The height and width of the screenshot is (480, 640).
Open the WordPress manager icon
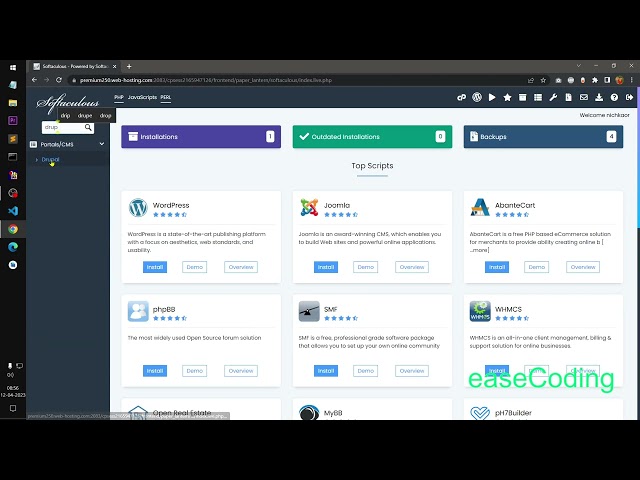point(477,97)
